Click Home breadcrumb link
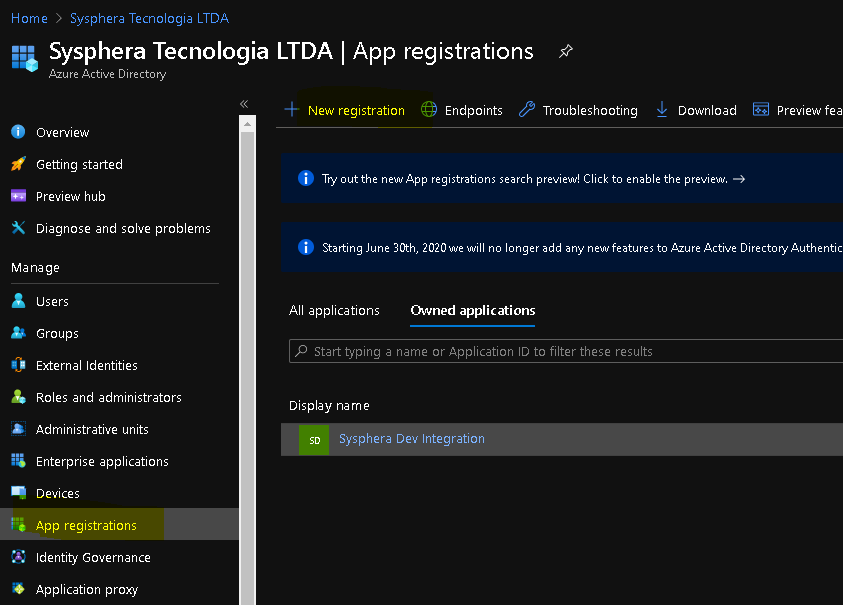843x605 pixels. pyautogui.click(x=29, y=18)
